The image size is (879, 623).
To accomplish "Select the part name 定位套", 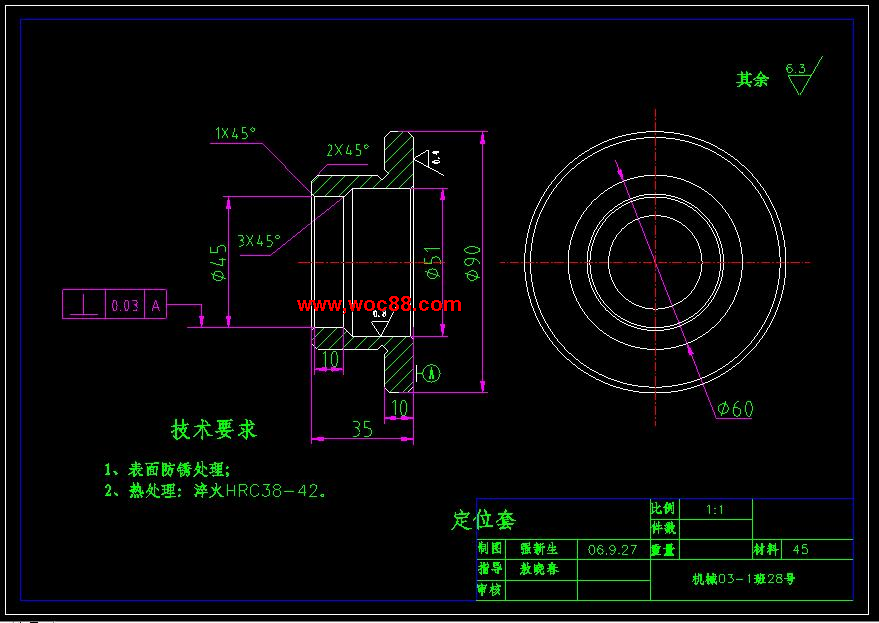I will point(483,520).
